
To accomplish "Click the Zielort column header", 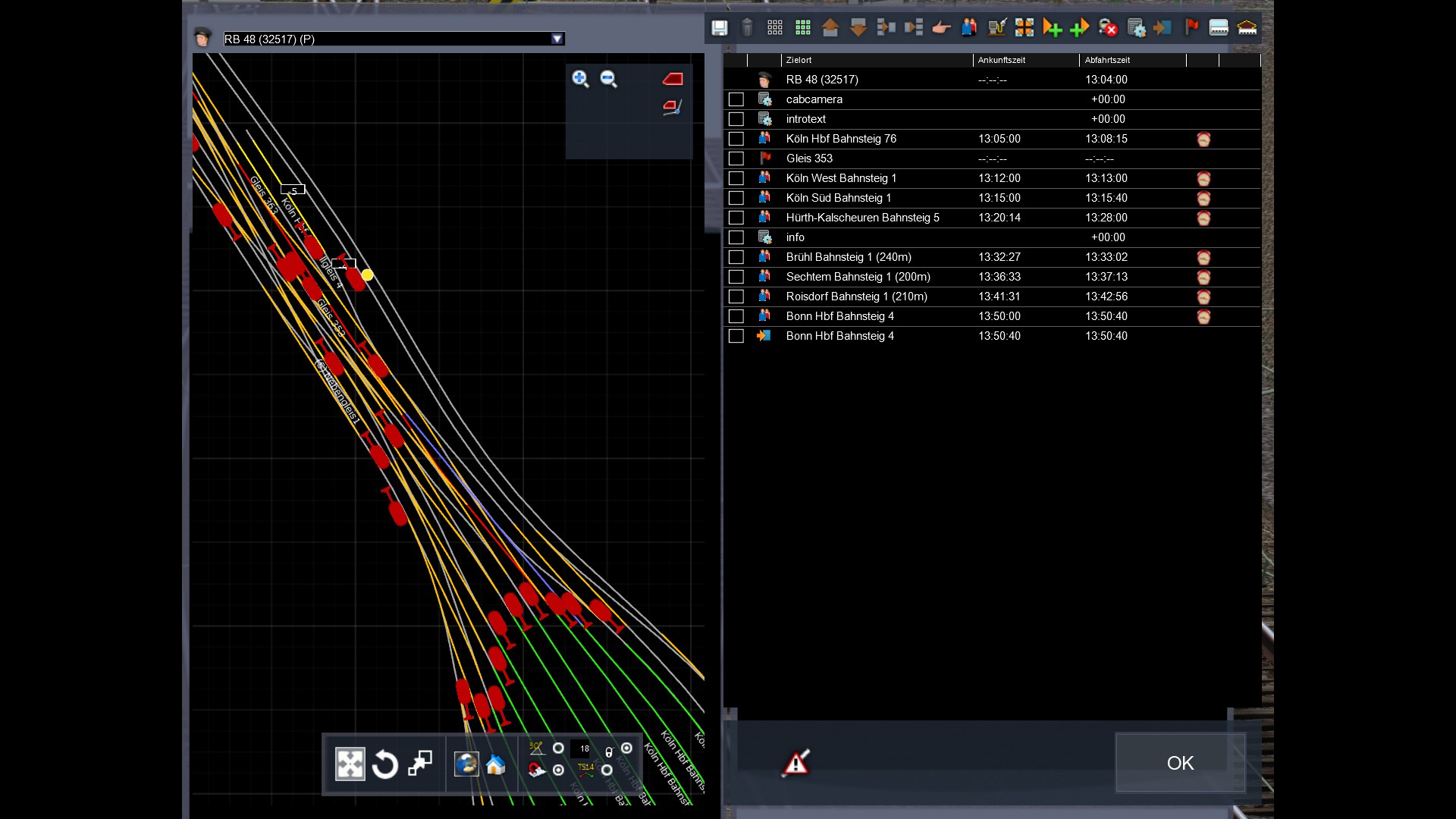I will [x=877, y=60].
